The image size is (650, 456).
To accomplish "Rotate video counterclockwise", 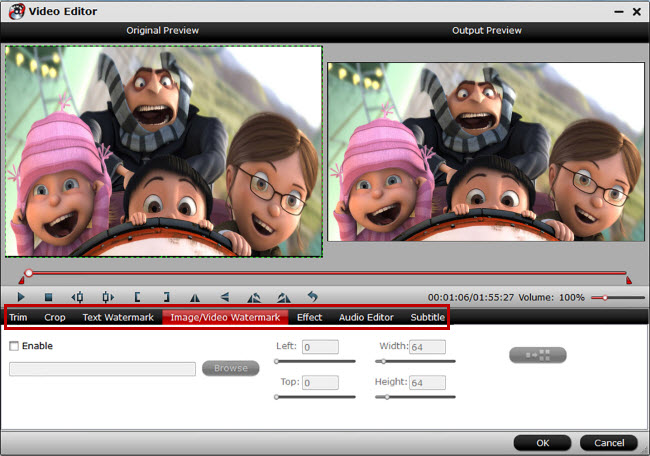I will click(x=254, y=297).
